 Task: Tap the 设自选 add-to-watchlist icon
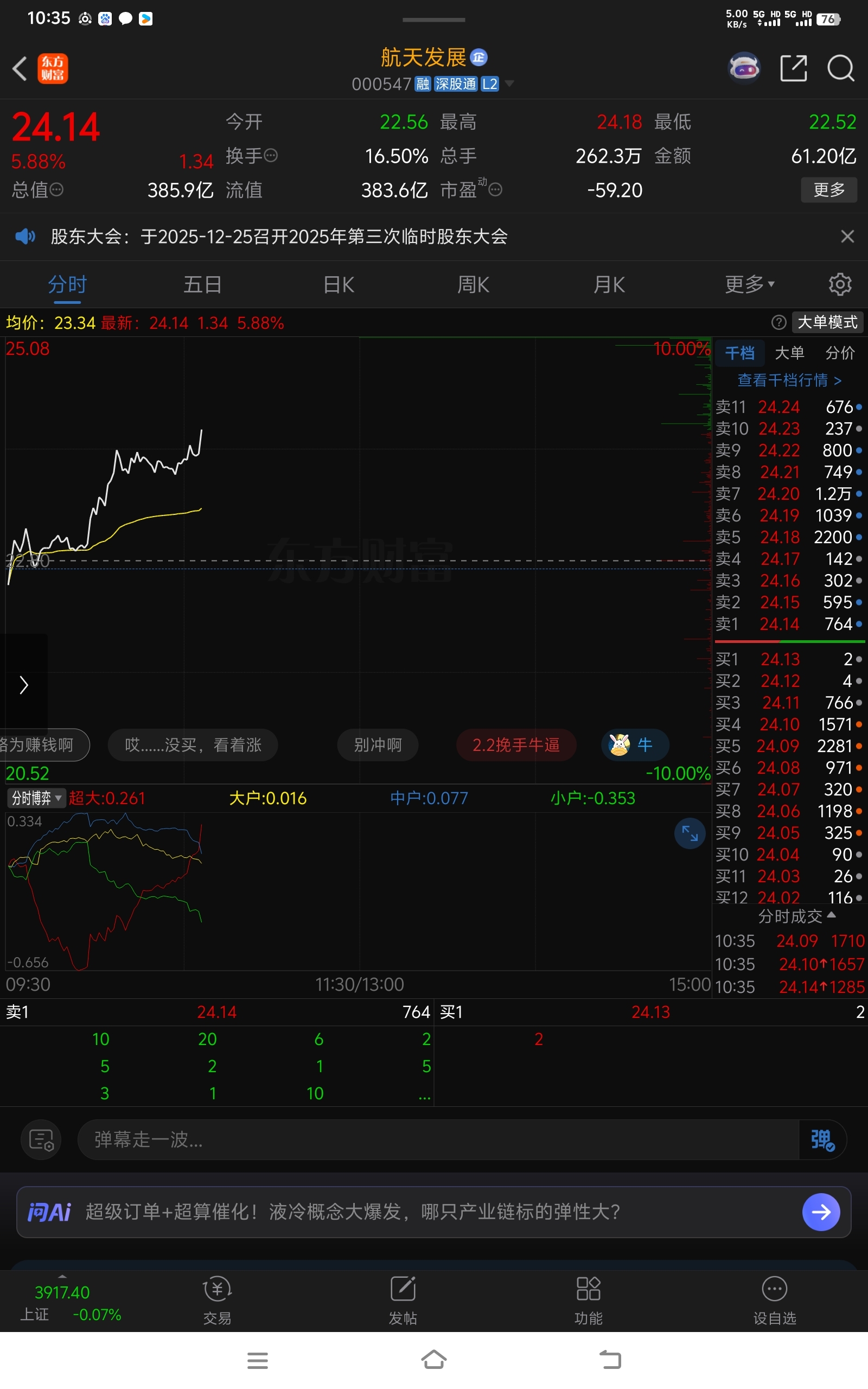[775, 1302]
